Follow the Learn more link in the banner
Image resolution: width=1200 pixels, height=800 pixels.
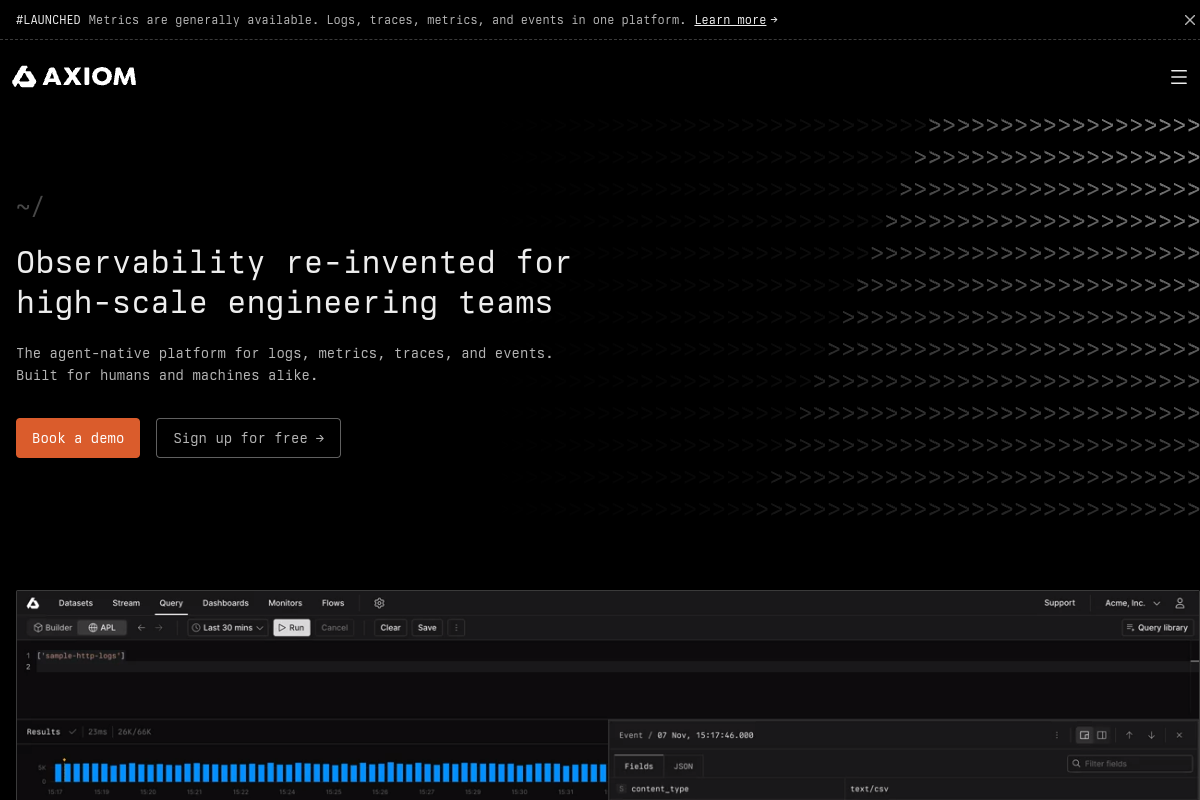730,20
